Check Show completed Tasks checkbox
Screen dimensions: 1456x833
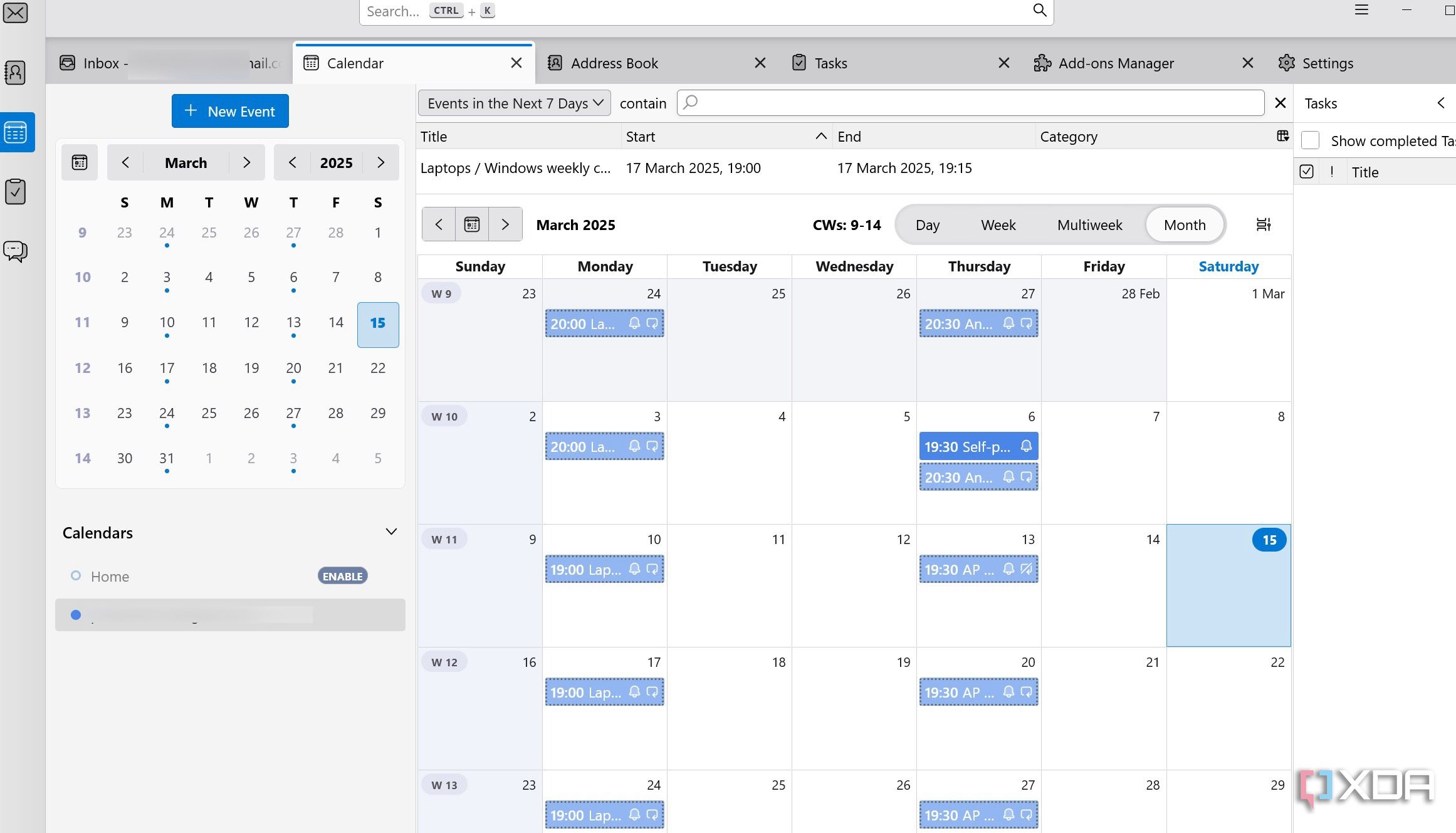[1311, 140]
